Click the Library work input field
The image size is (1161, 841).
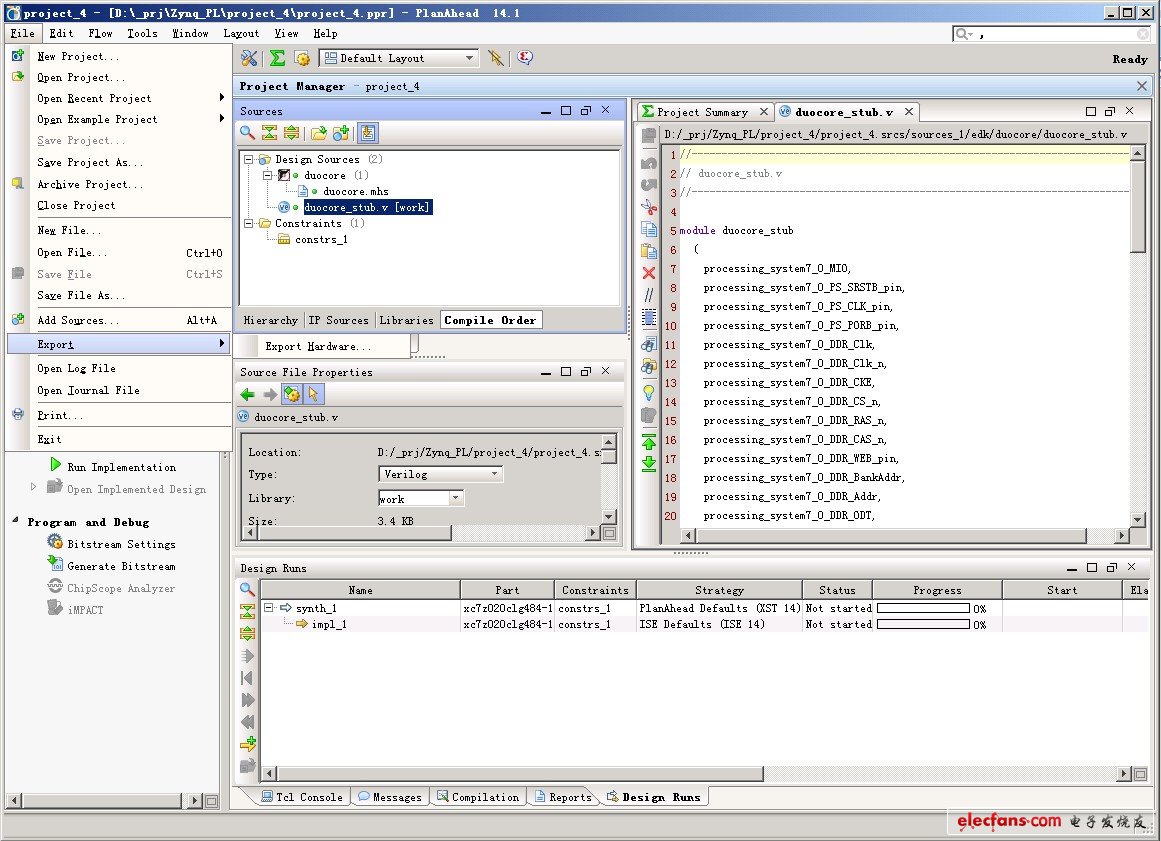pyautogui.click(x=412, y=498)
